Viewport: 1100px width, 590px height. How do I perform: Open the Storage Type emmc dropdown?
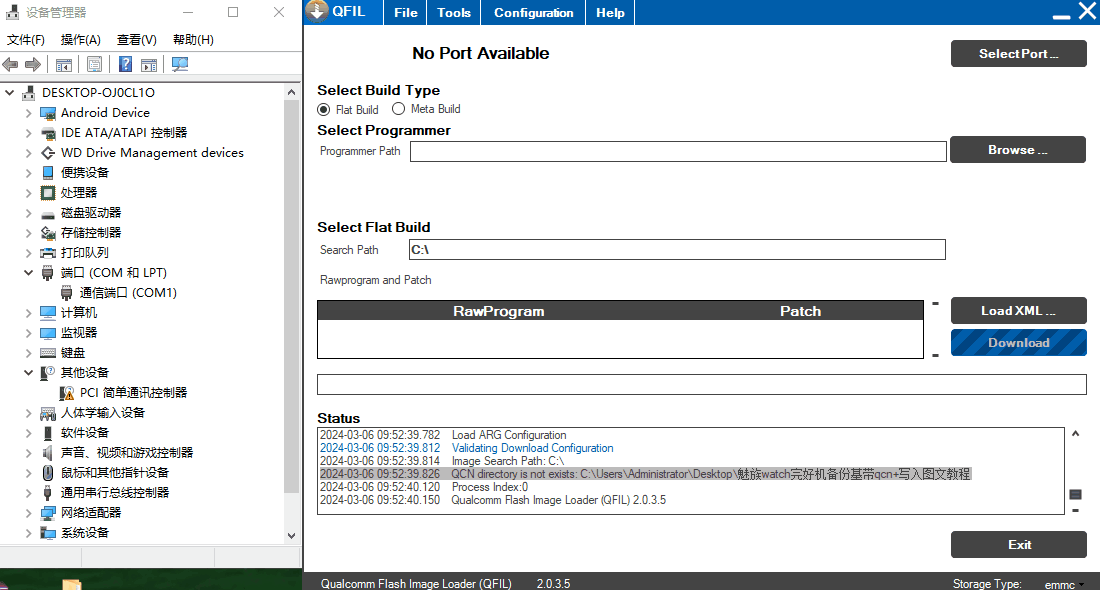click(x=1064, y=584)
